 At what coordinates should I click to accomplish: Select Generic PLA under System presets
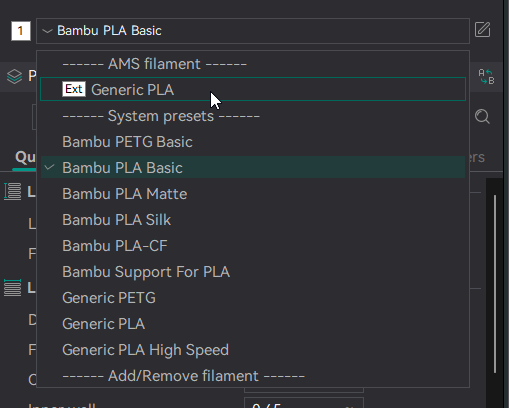(x=253, y=324)
